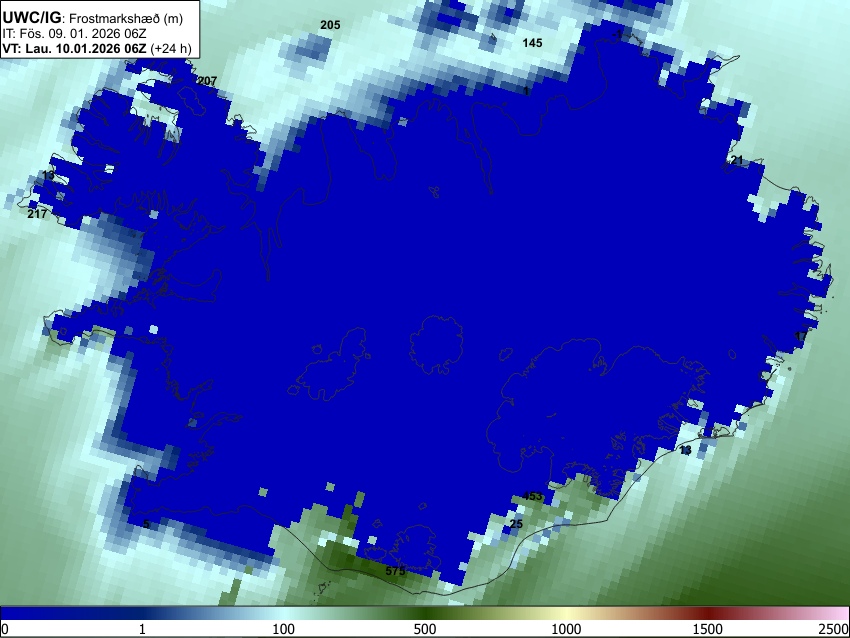Image resolution: width=850 pixels, height=638 pixels.
Task: Click the map value 25
Action: (x=516, y=524)
